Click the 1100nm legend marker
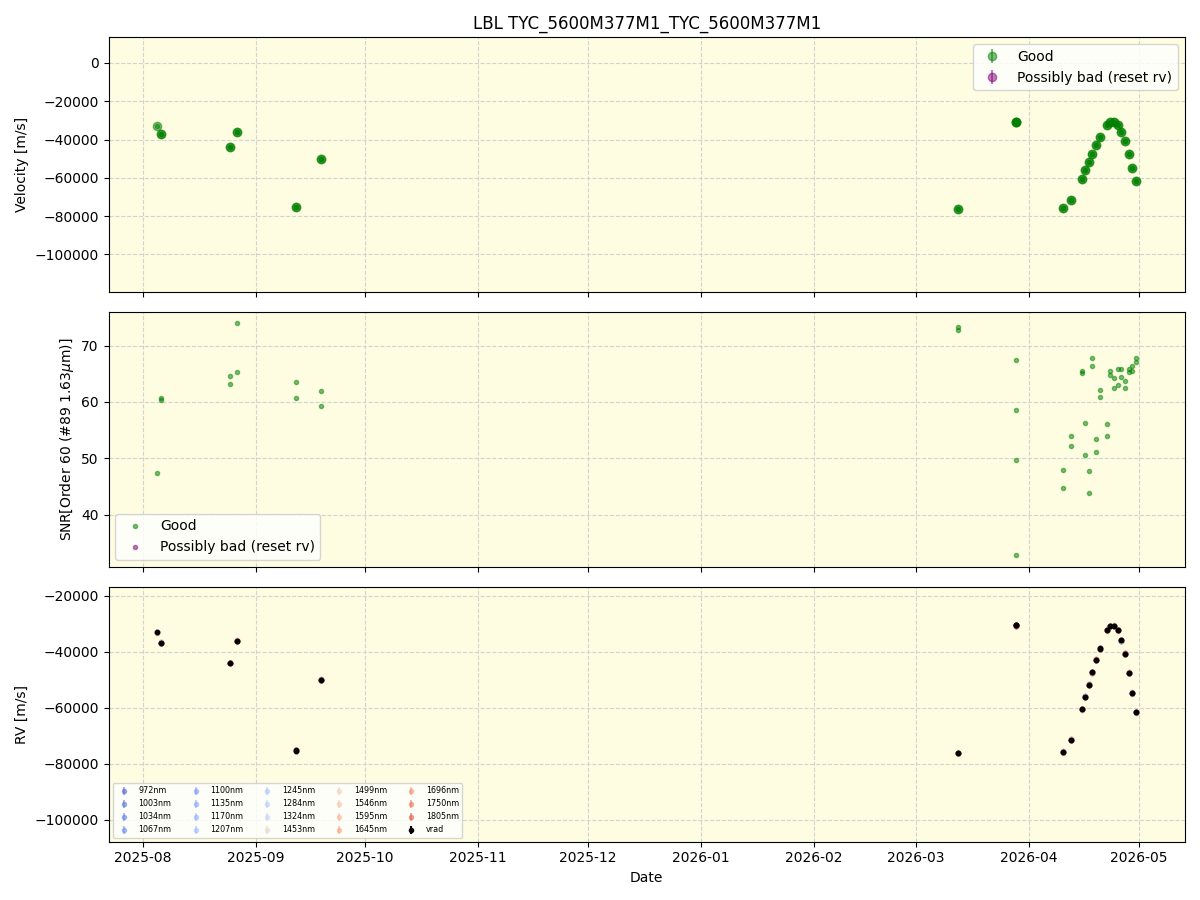The width and height of the screenshot is (1200, 900). [196, 791]
